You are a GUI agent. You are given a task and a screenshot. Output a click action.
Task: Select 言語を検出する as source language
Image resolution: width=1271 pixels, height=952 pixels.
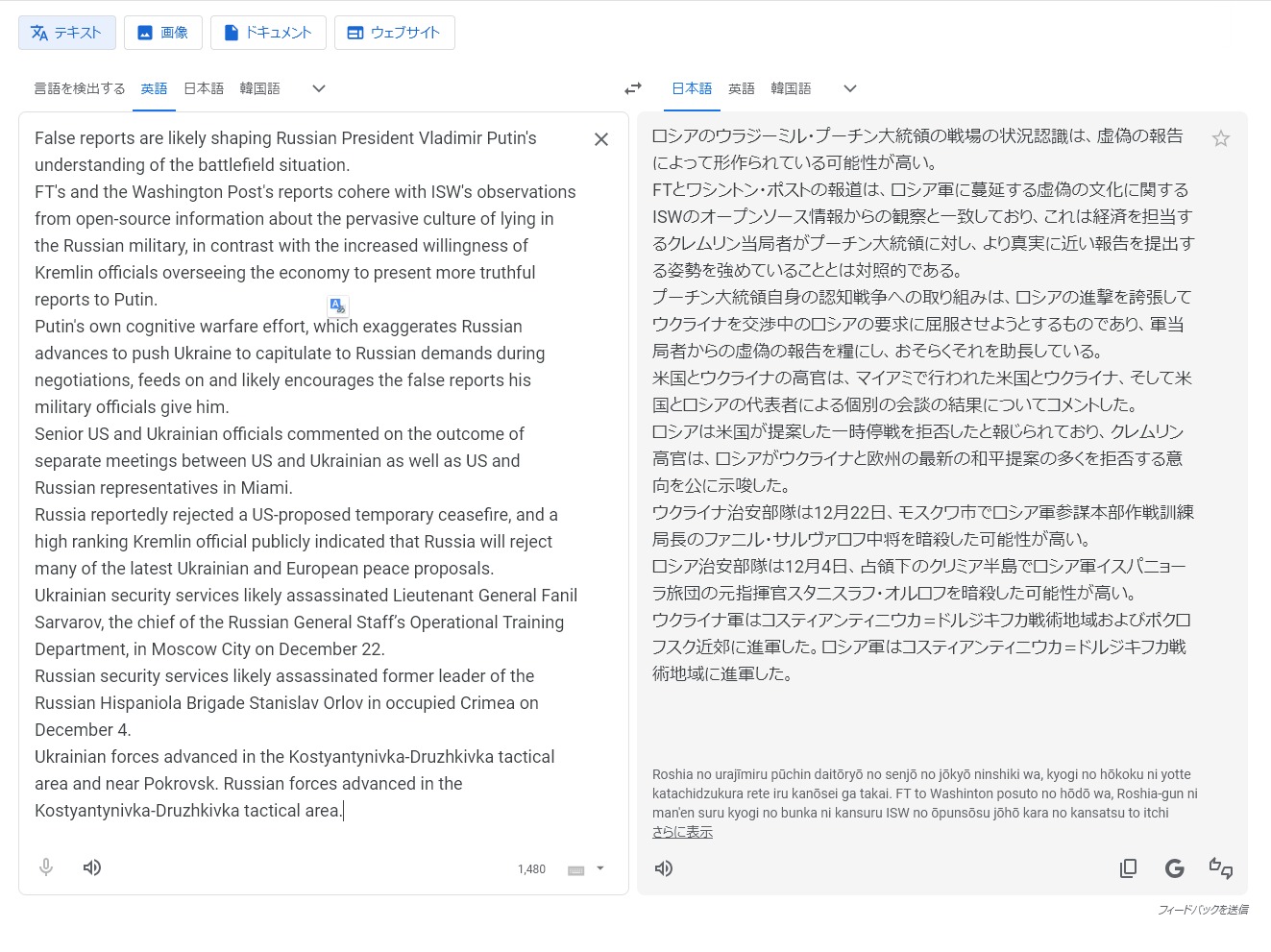point(80,88)
